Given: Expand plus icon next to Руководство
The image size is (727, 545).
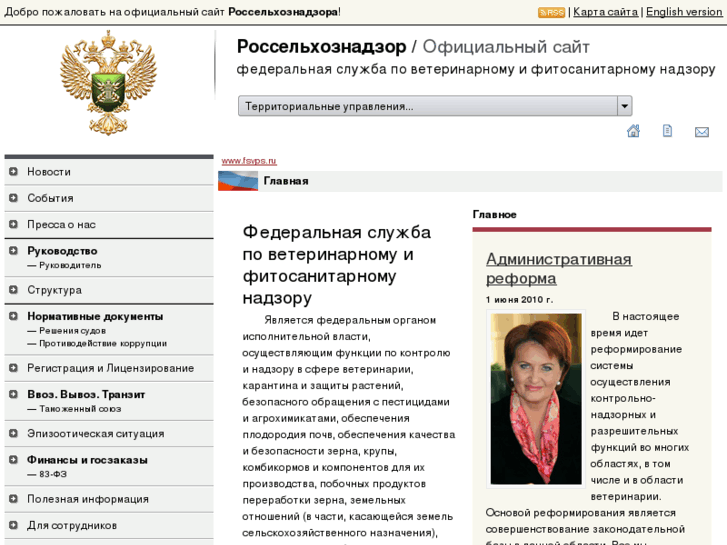Looking at the screenshot, I should [x=13, y=250].
